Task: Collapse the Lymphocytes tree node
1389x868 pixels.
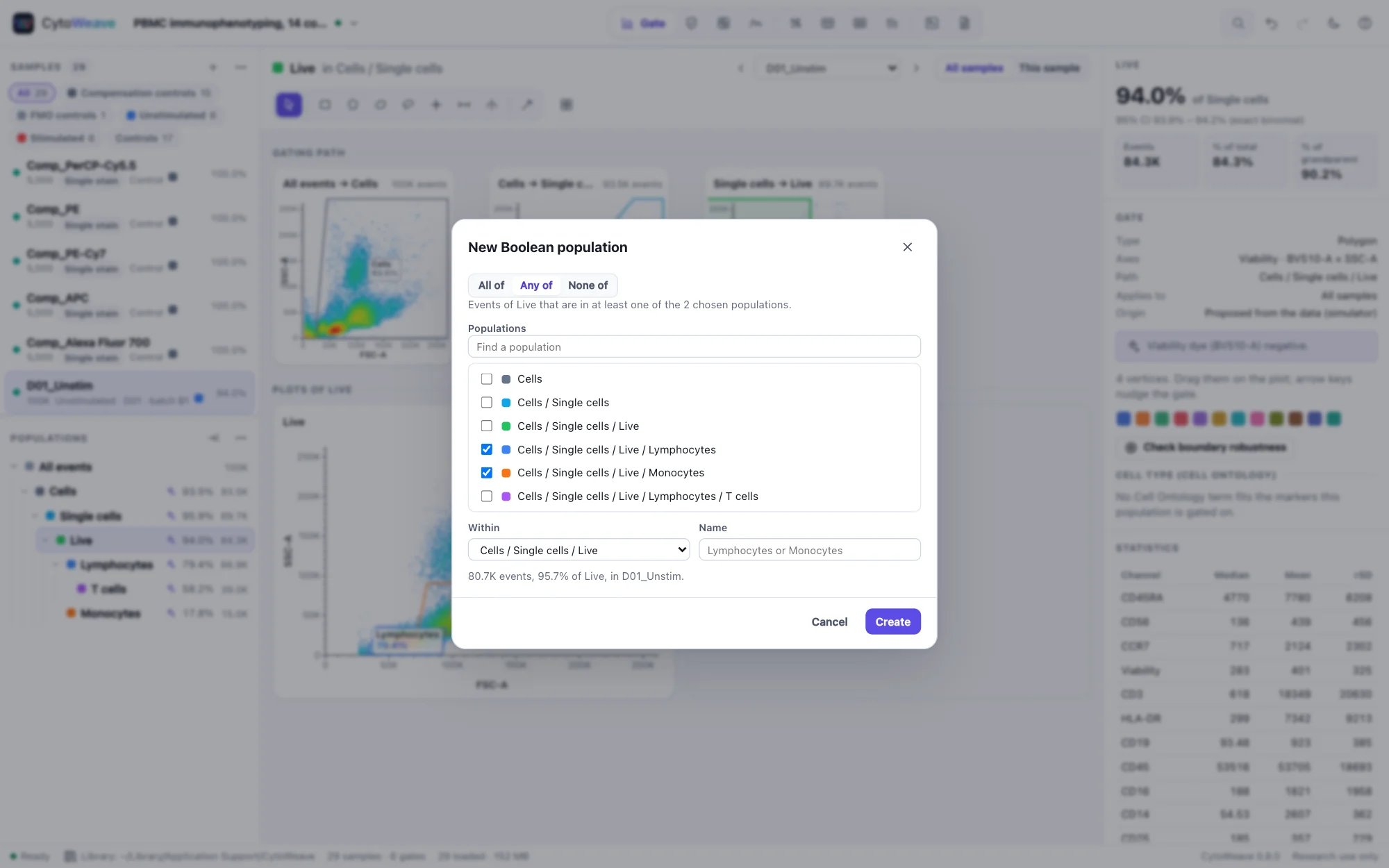Action: coord(56,565)
